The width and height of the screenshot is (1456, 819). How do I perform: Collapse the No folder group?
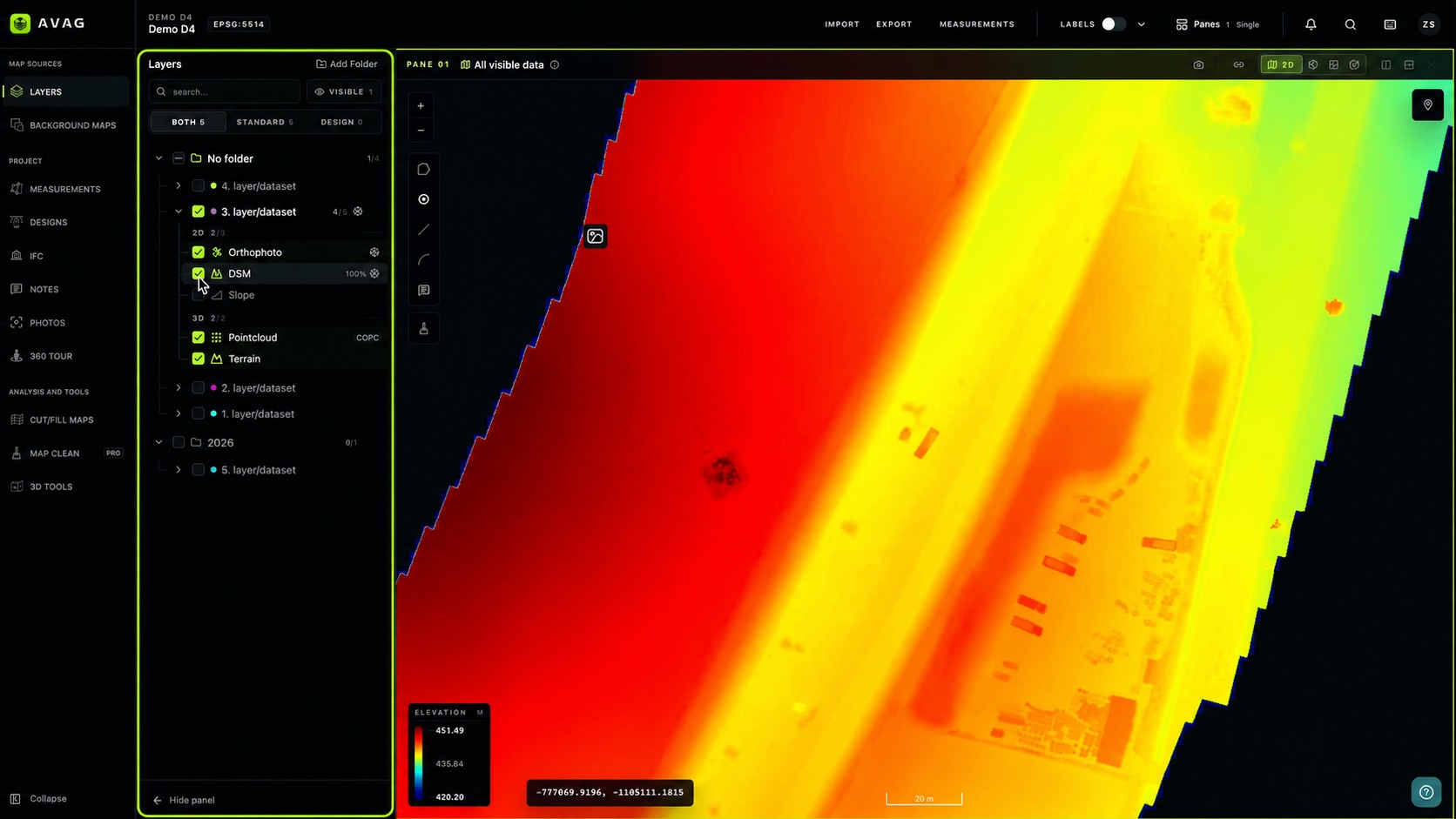point(158,158)
